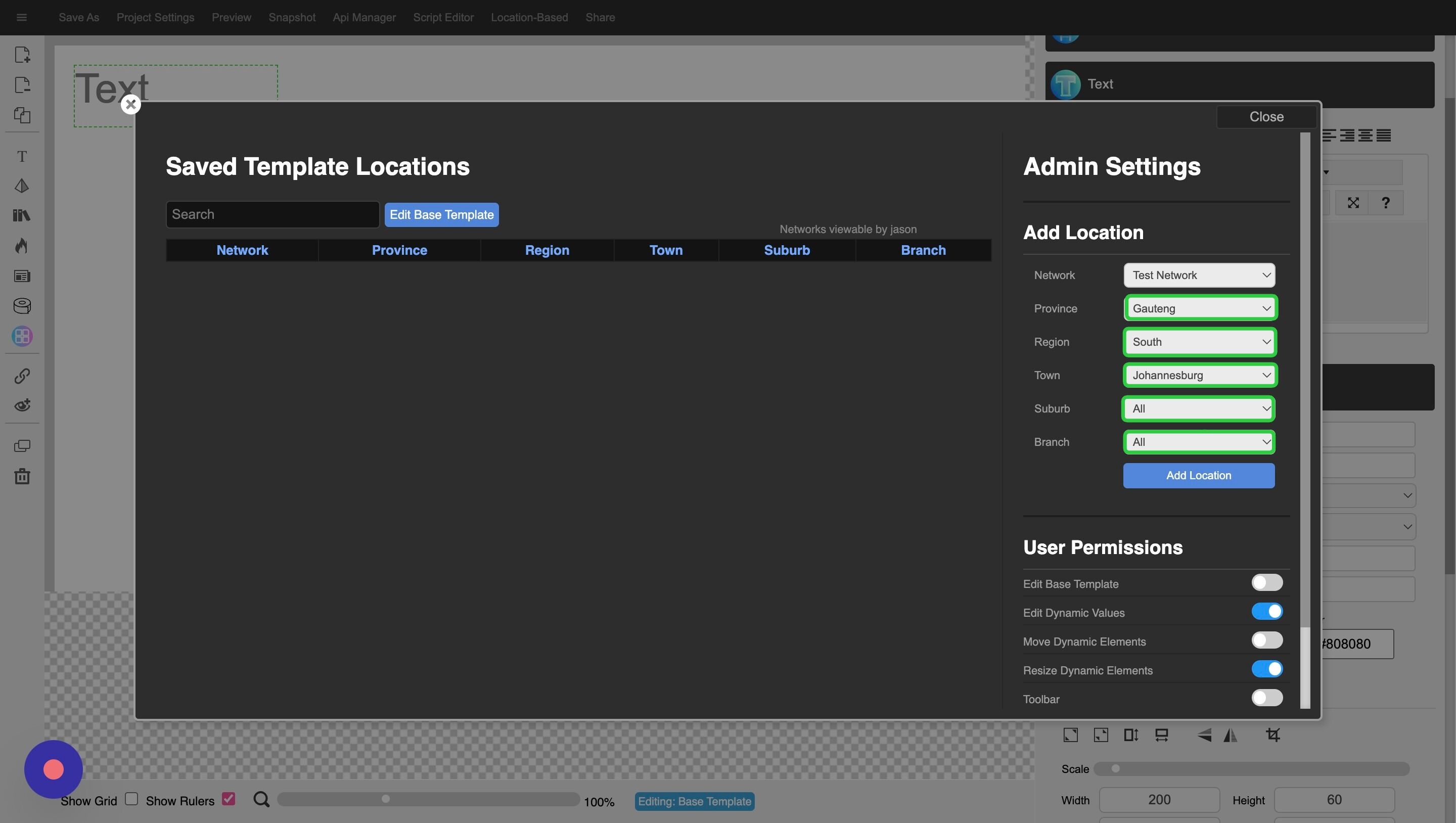Image resolution: width=1456 pixels, height=823 pixels.
Task: Click the Snapshot menu item
Action: tap(292, 18)
